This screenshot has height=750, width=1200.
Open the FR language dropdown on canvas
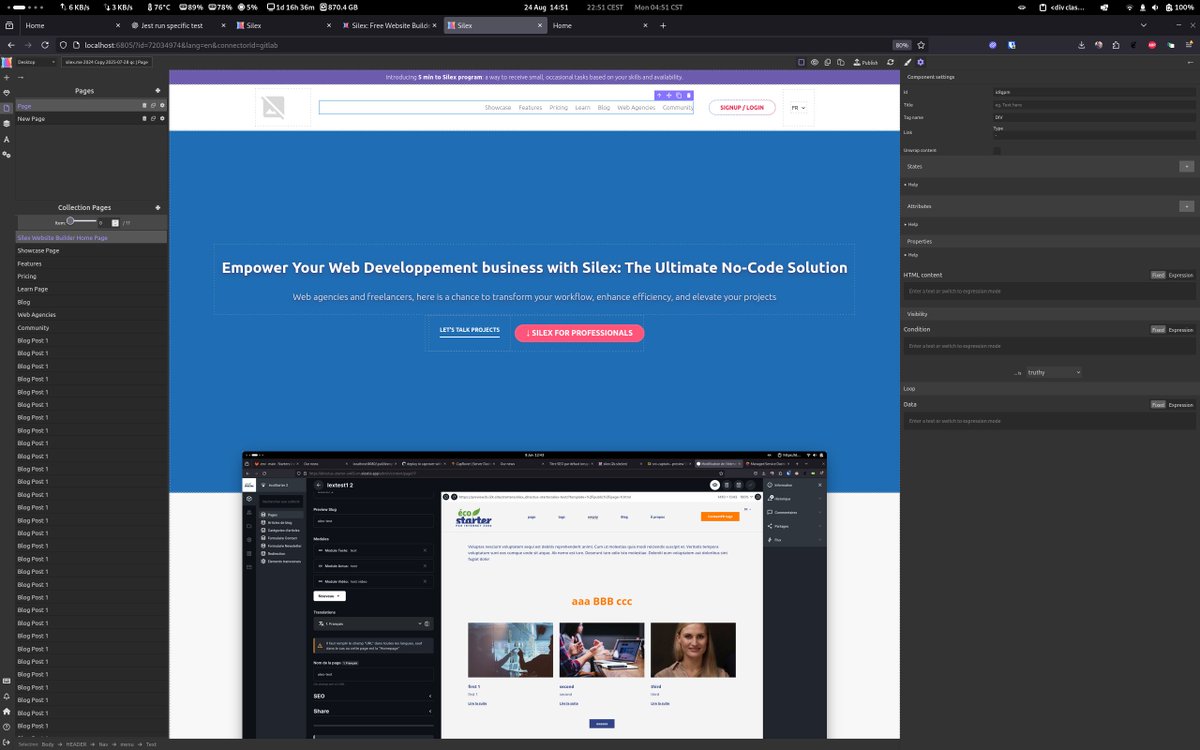point(798,108)
